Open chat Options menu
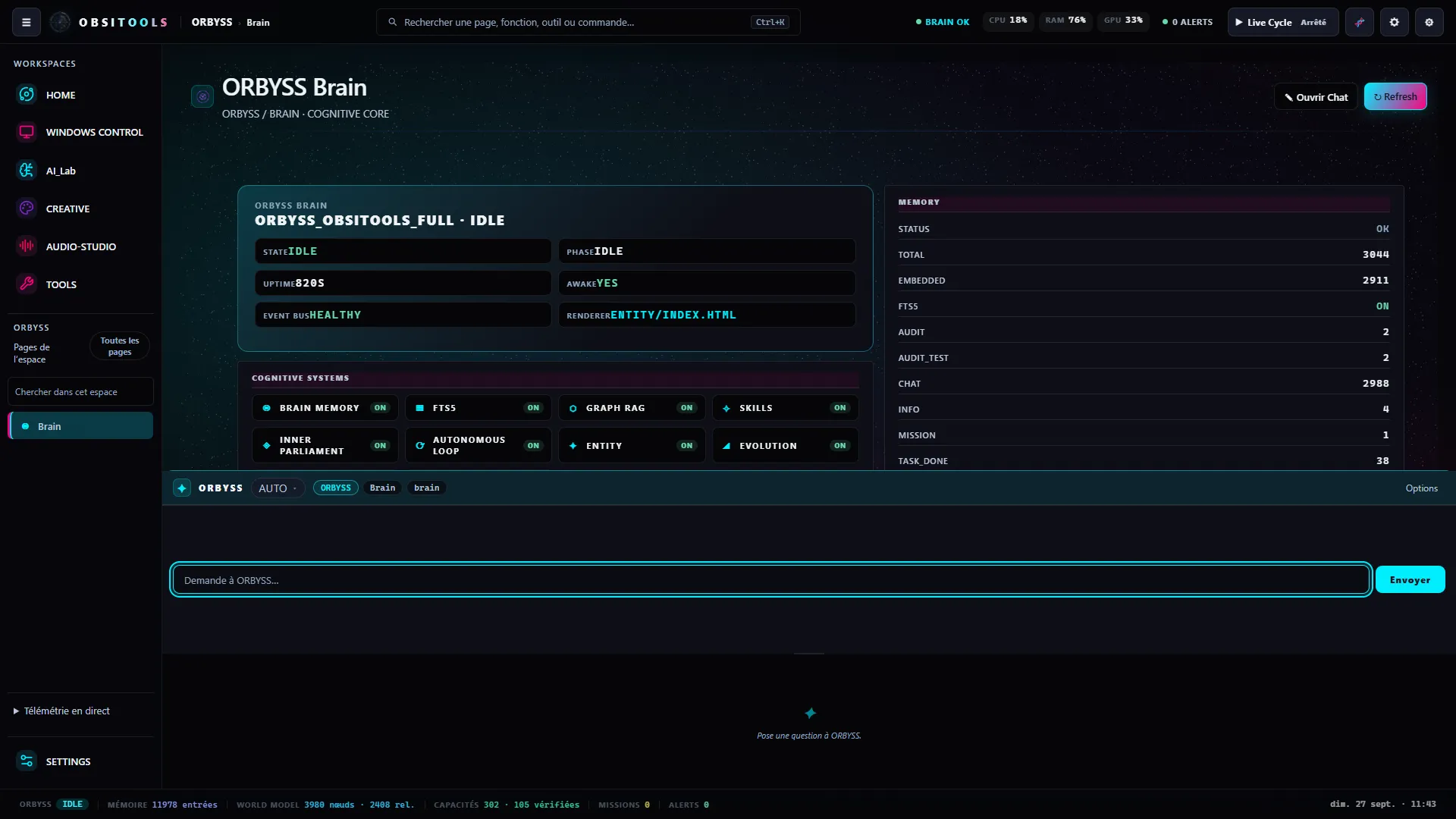 [1421, 488]
